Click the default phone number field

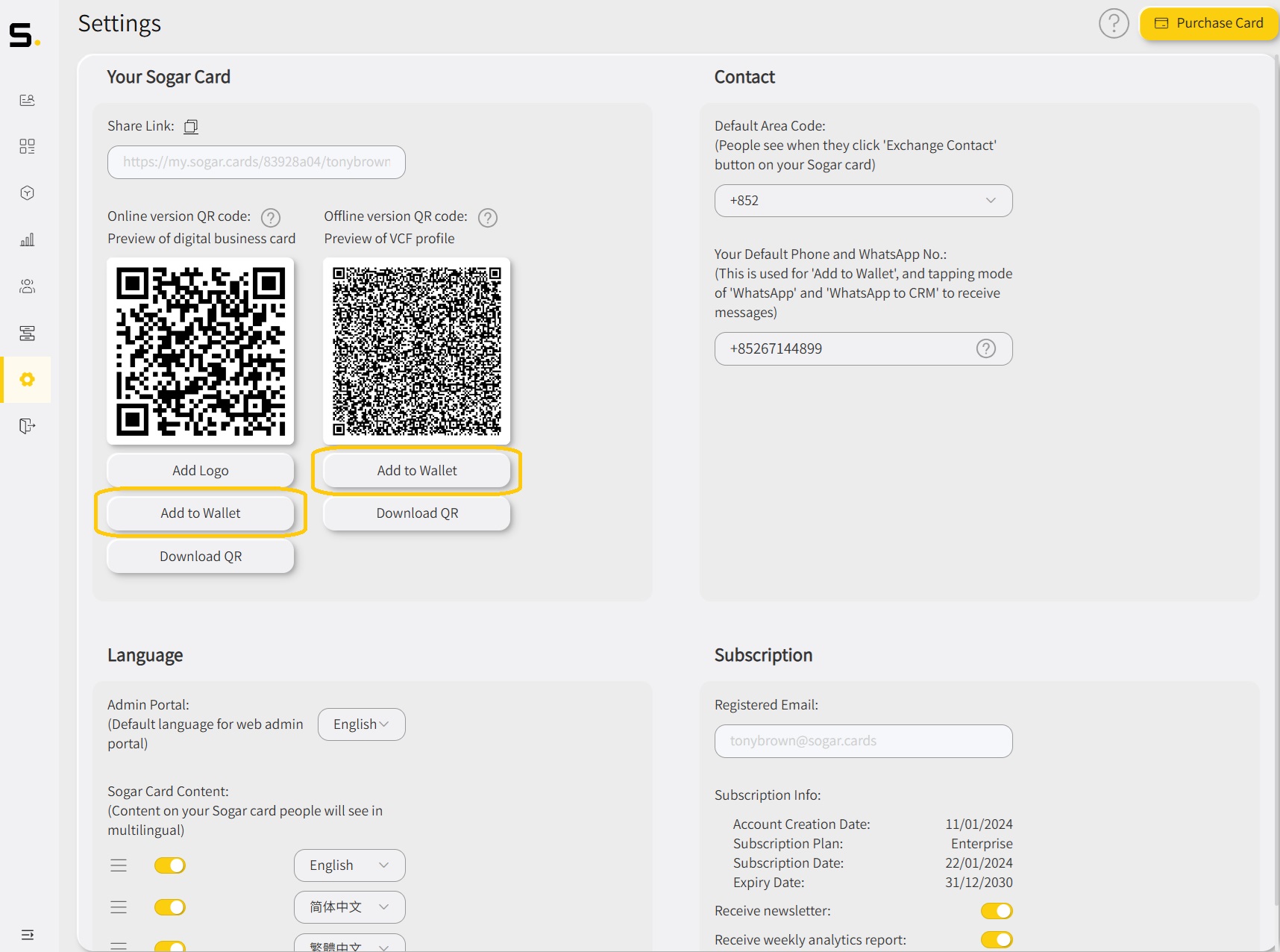coord(863,348)
